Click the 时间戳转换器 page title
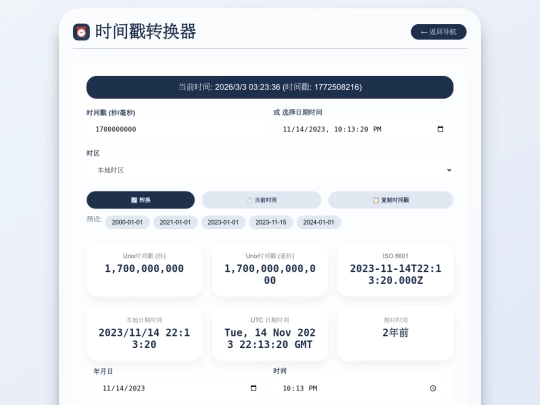The width and height of the screenshot is (540, 405). [145, 32]
